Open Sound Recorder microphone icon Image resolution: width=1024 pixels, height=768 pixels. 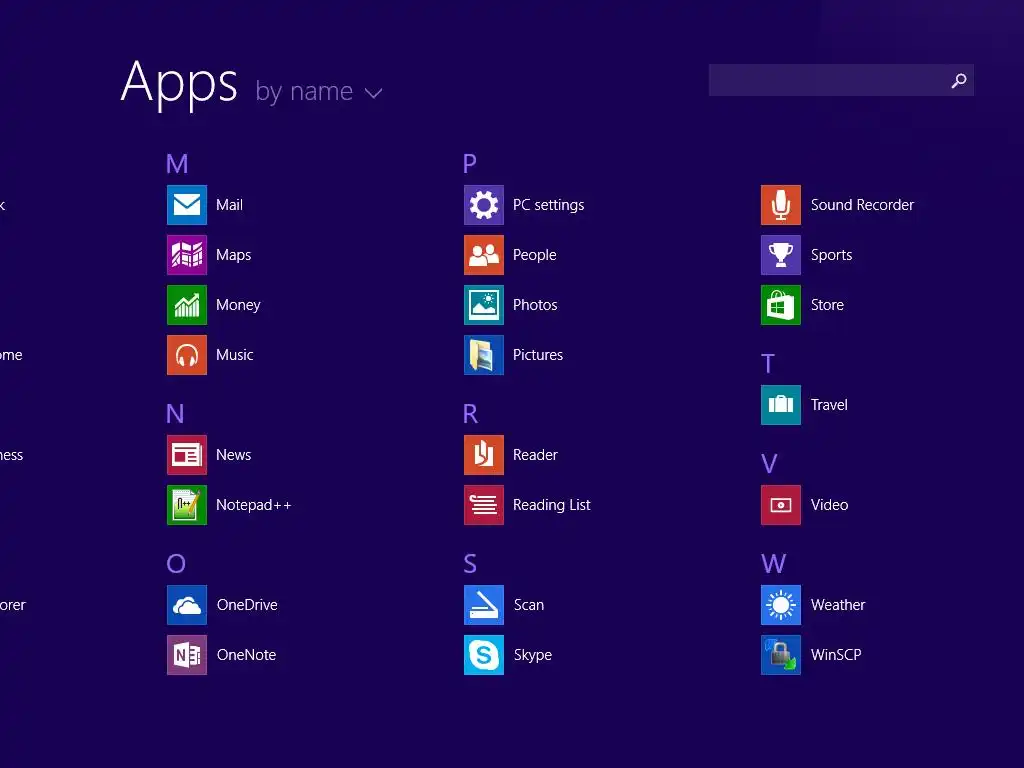point(781,205)
